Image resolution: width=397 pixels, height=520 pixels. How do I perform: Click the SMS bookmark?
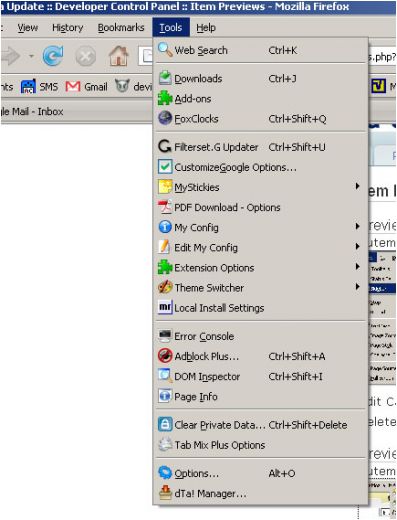pyautogui.click(x=39, y=87)
